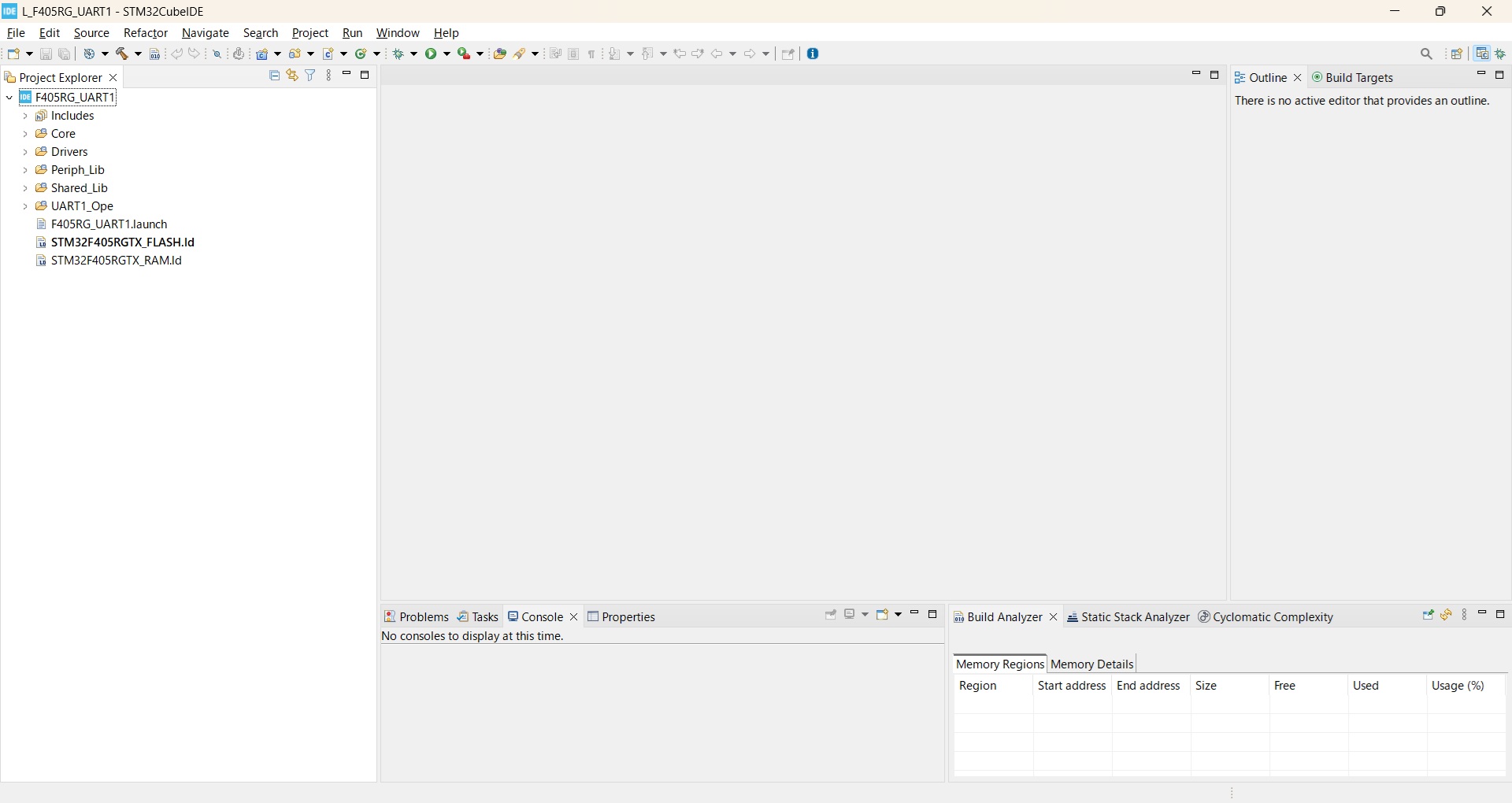Open the File menu
1512x803 pixels.
(x=16, y=33)
